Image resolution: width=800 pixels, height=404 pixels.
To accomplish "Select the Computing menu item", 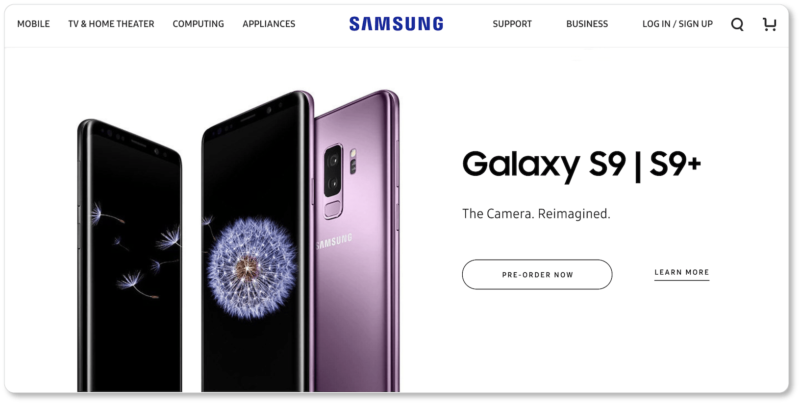I will 198,24.
